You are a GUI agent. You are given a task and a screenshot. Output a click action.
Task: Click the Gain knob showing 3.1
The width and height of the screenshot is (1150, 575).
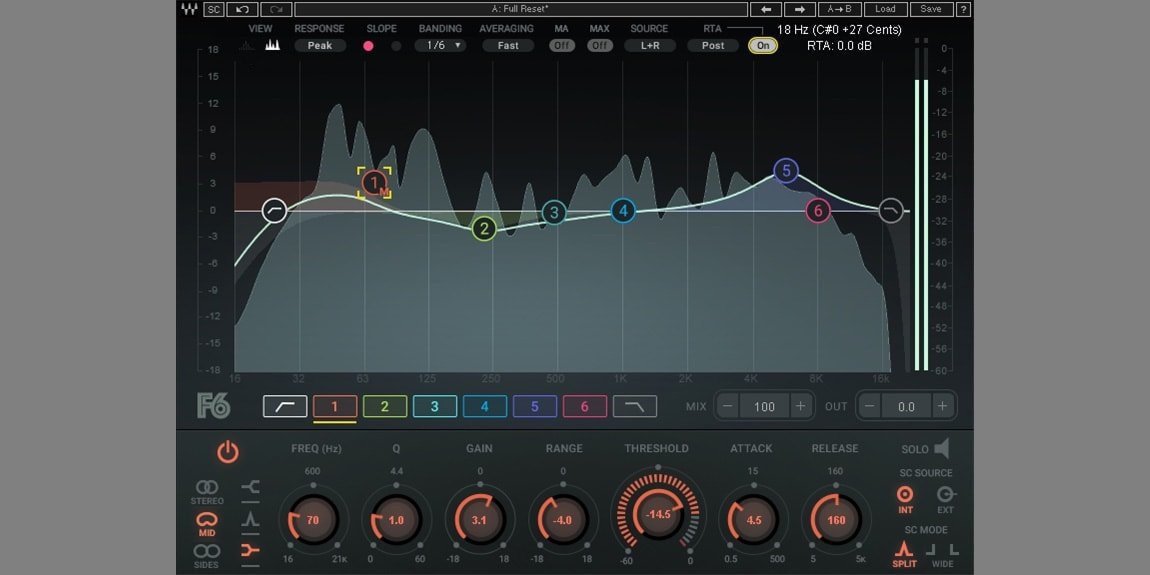(479, 520)
